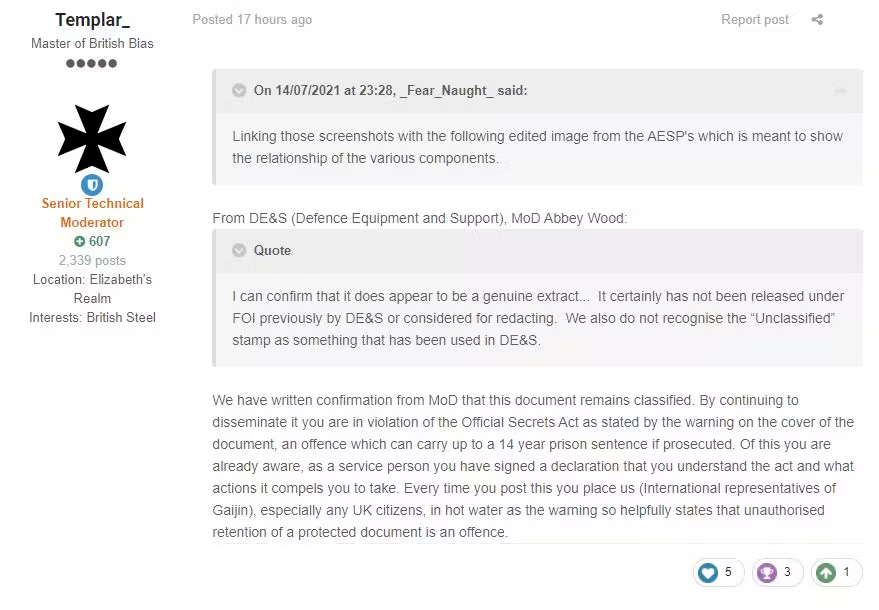Screen dimensions: 879x610
Task: Click the quote bubble icon on _Fear_Naught_'s quote
Action: click(239, 90)
